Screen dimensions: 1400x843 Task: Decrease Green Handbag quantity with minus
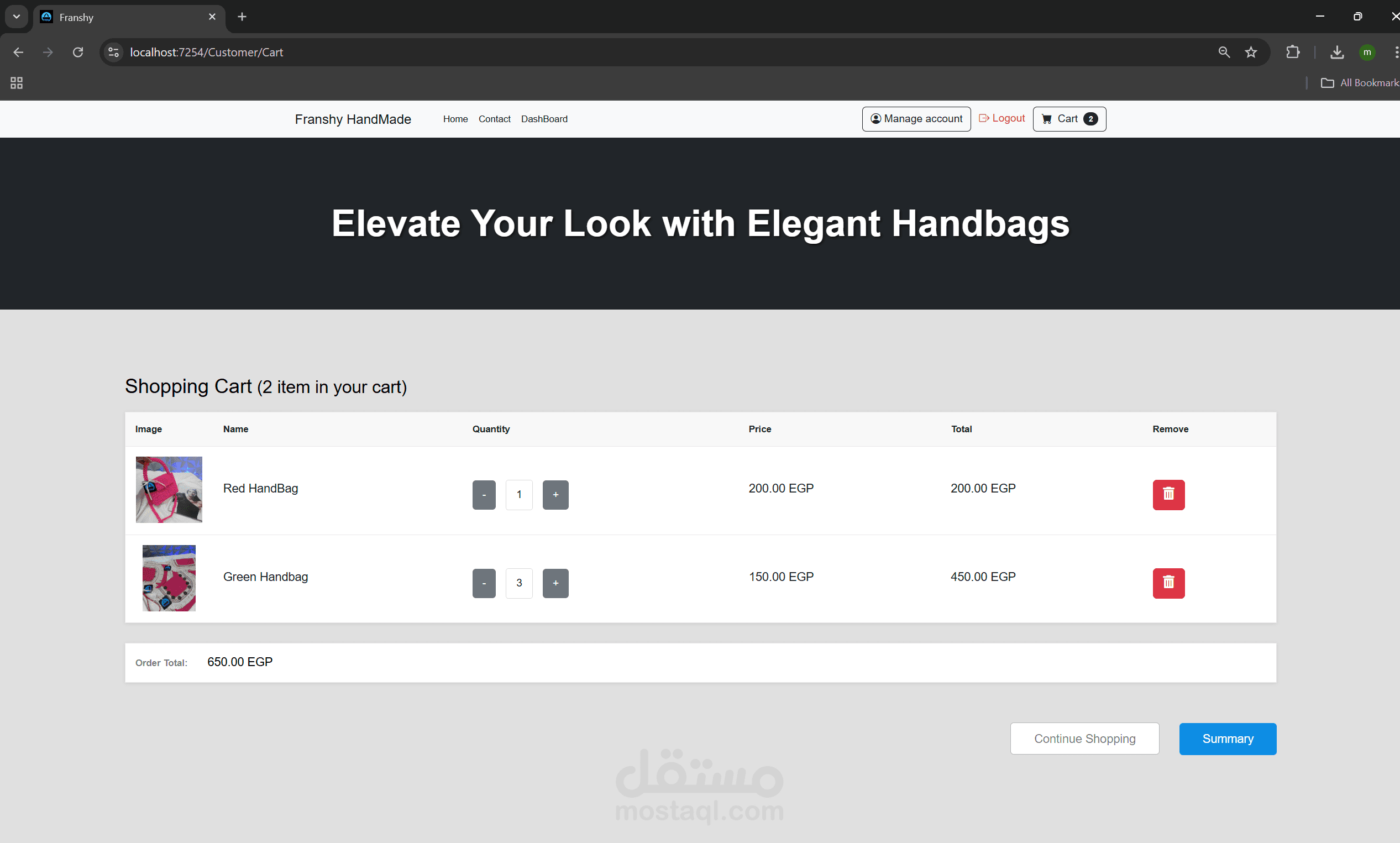pos(484,583)
